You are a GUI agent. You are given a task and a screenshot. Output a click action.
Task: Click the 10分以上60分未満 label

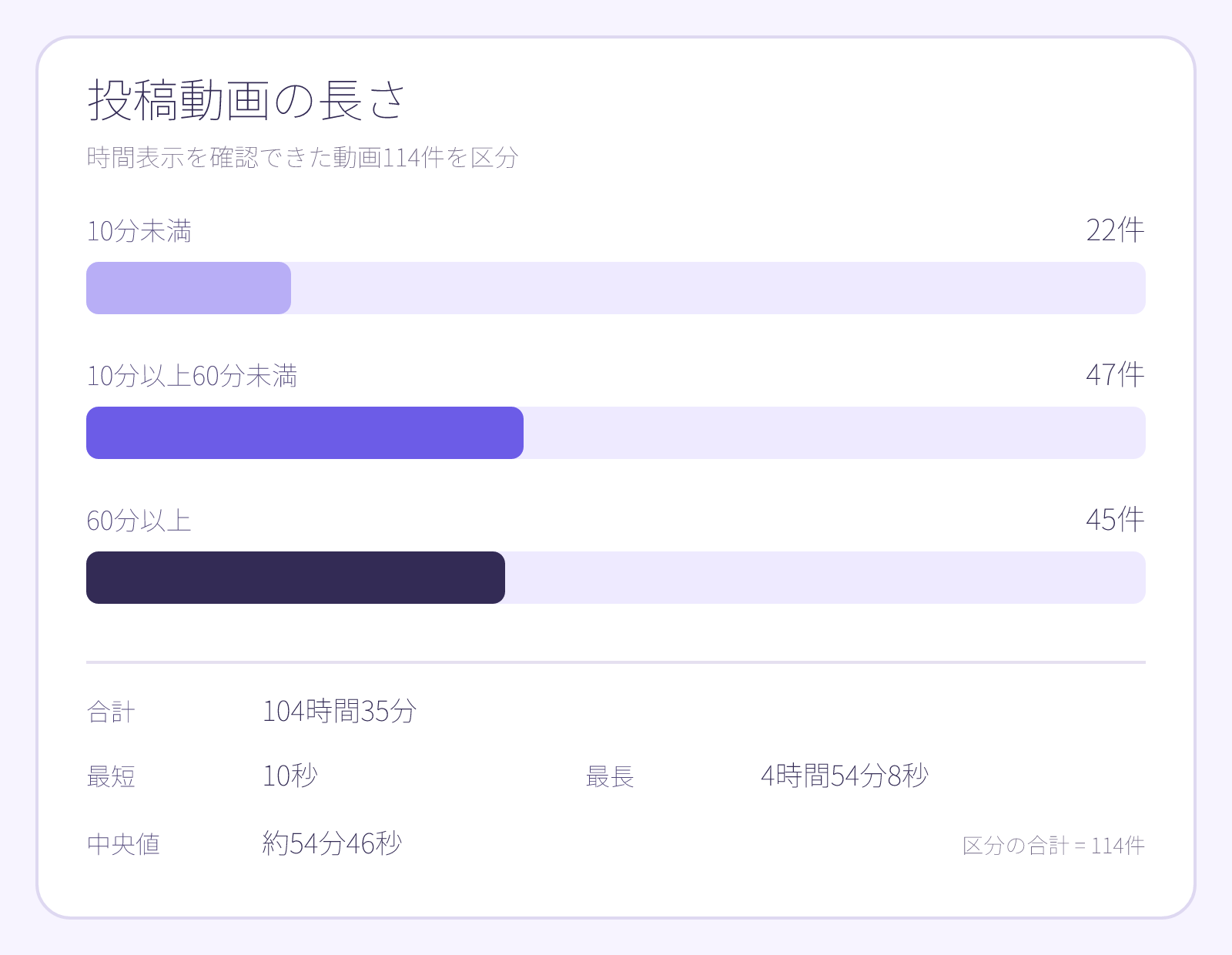(x=192, y=376)
